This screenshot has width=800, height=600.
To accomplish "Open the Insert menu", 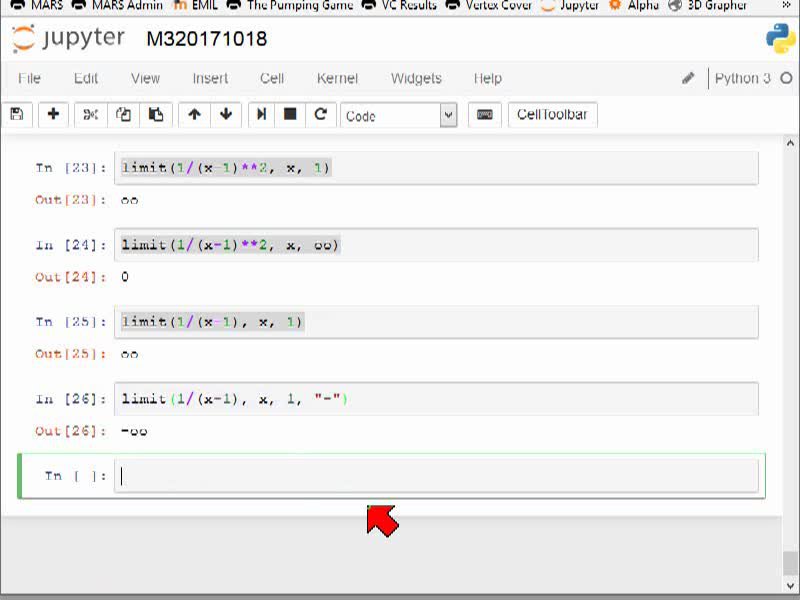I will tap(210, 78).
